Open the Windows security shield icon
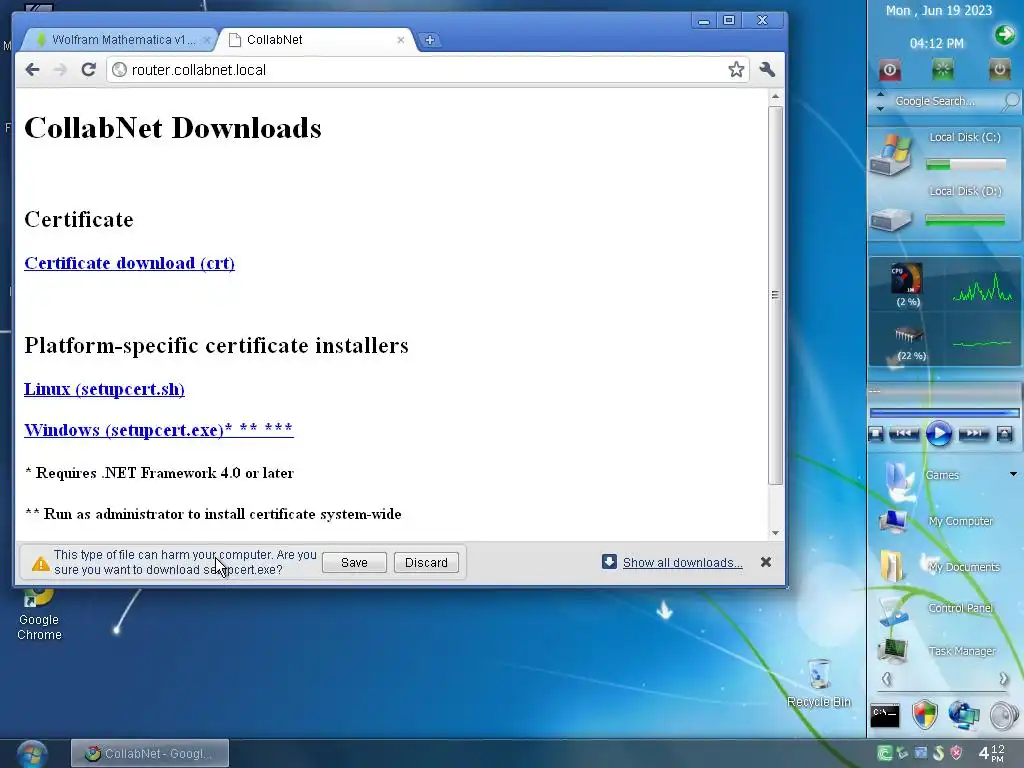Image resolution: width=1024 pixels, height=768 pixels. (925, 715)
